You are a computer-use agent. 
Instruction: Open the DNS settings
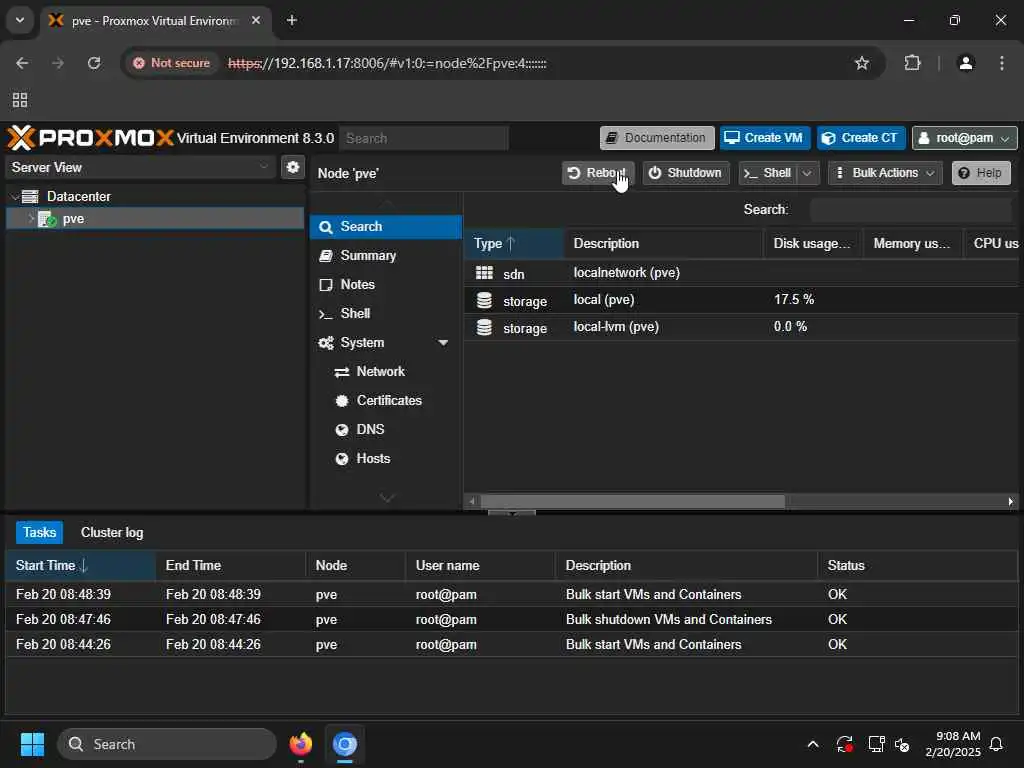(x=370, y=430)
